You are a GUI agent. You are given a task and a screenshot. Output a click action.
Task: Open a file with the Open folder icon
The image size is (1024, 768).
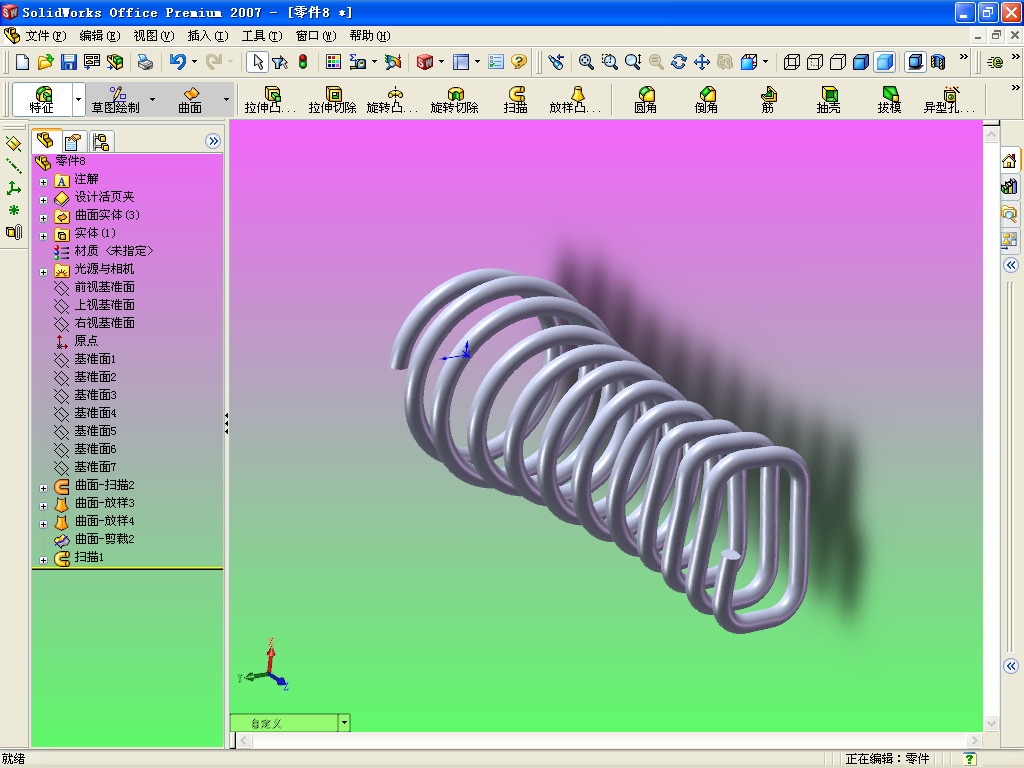click(x=45, y=62)
